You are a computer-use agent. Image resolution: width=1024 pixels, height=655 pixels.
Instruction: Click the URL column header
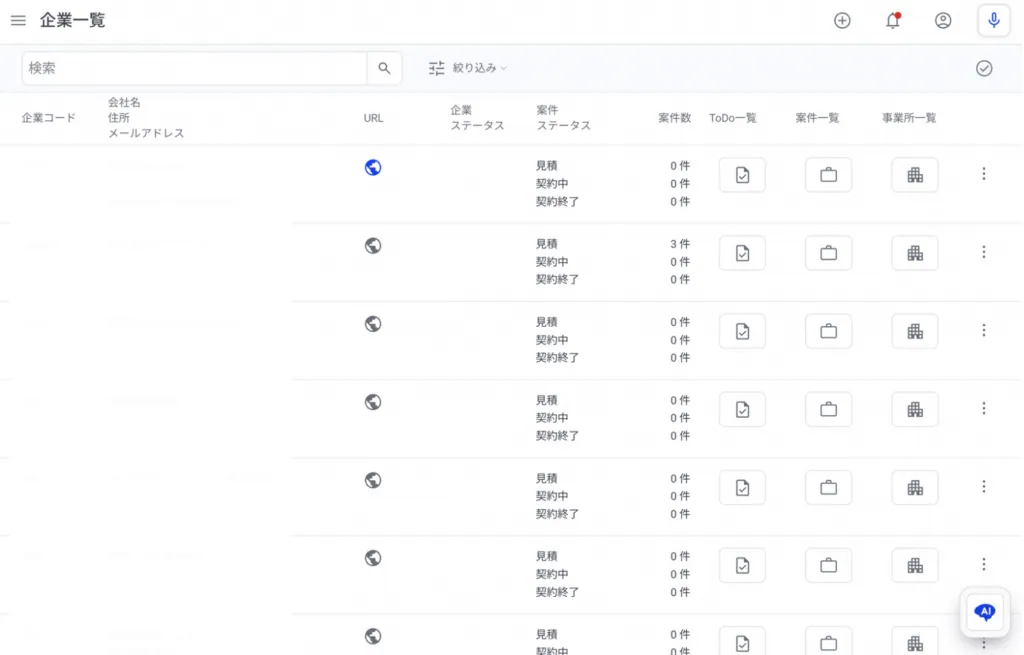click(x=374, y=118)
